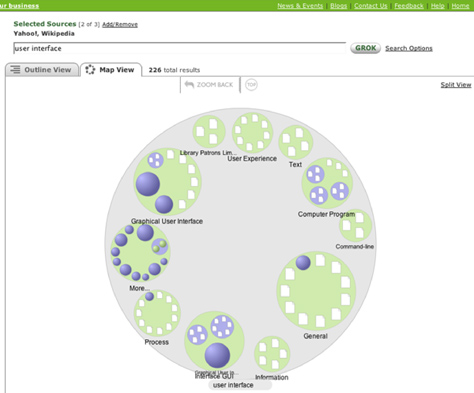Switch to the Map View tab
Image resolution: width=474 pixels, height=393 pixels.
(111, 70)
